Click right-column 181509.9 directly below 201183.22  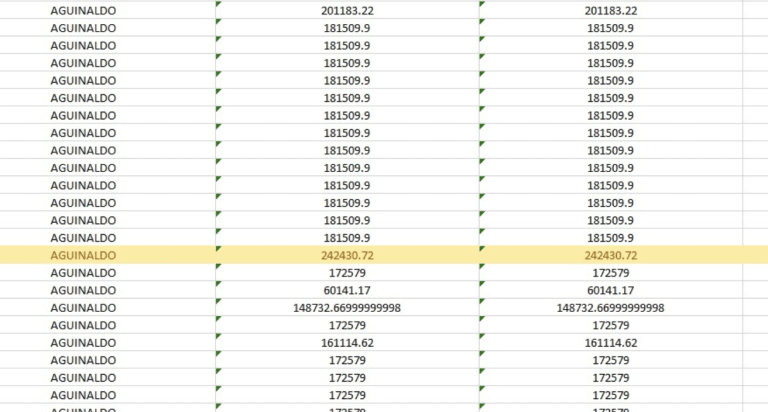610,28
